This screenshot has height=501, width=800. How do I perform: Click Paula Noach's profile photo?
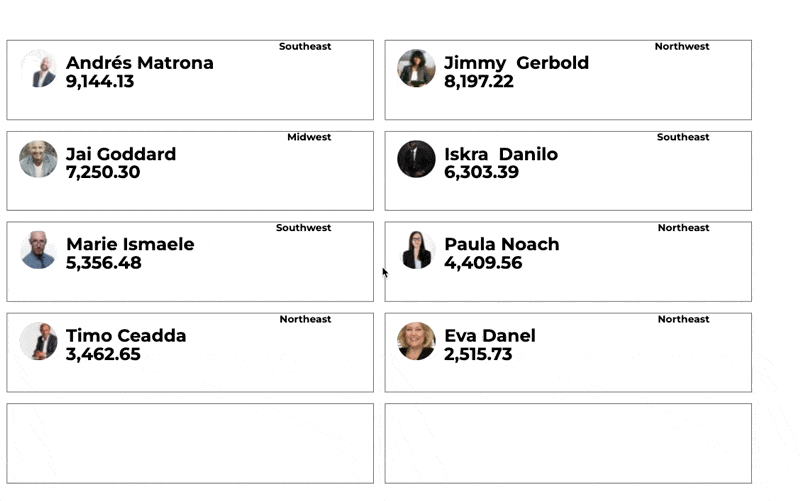coord(416,250)
